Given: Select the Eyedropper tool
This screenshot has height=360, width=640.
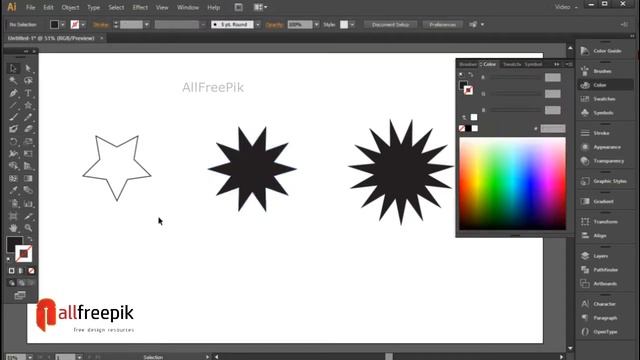Looking at the screenshot, I should (13, 190).
